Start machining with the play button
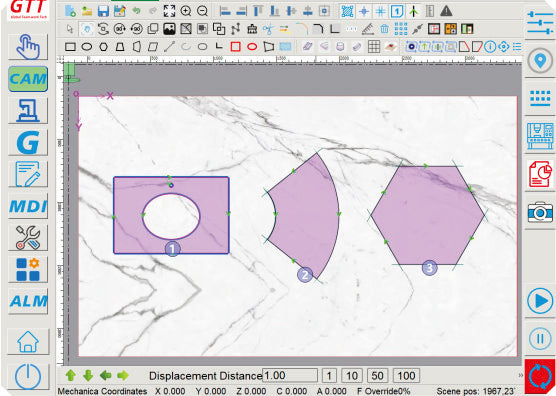This screenshot has width=556, height=396. click(540, 301)
